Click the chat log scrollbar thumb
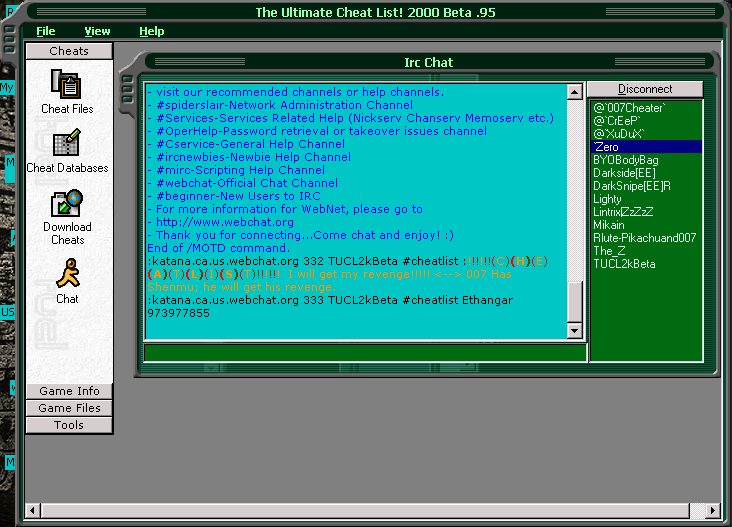The height and width of the screenshot is (527, 732). click(575, 302)
